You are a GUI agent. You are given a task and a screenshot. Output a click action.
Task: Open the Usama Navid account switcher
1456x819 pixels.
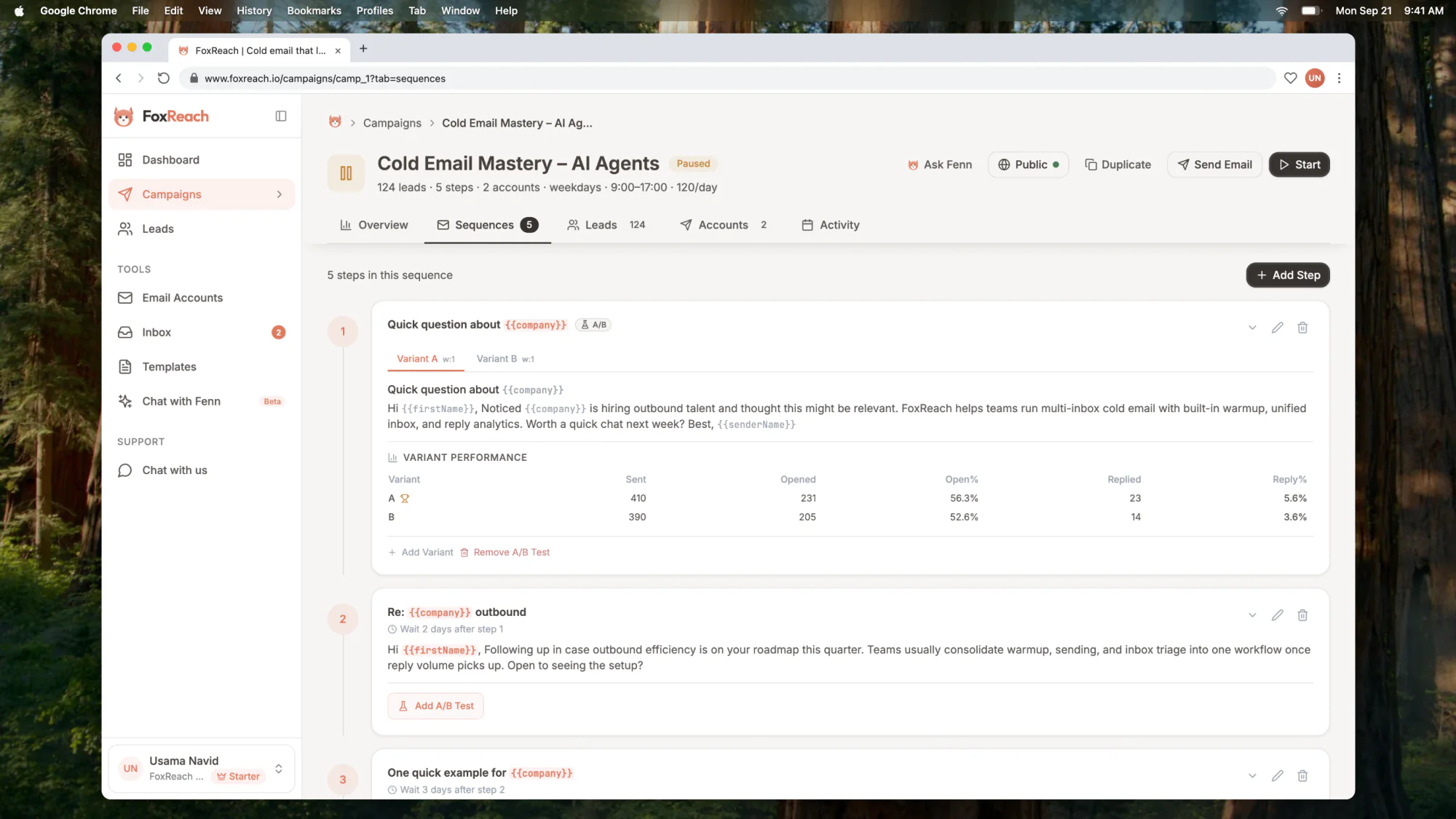tap(202, 768)
